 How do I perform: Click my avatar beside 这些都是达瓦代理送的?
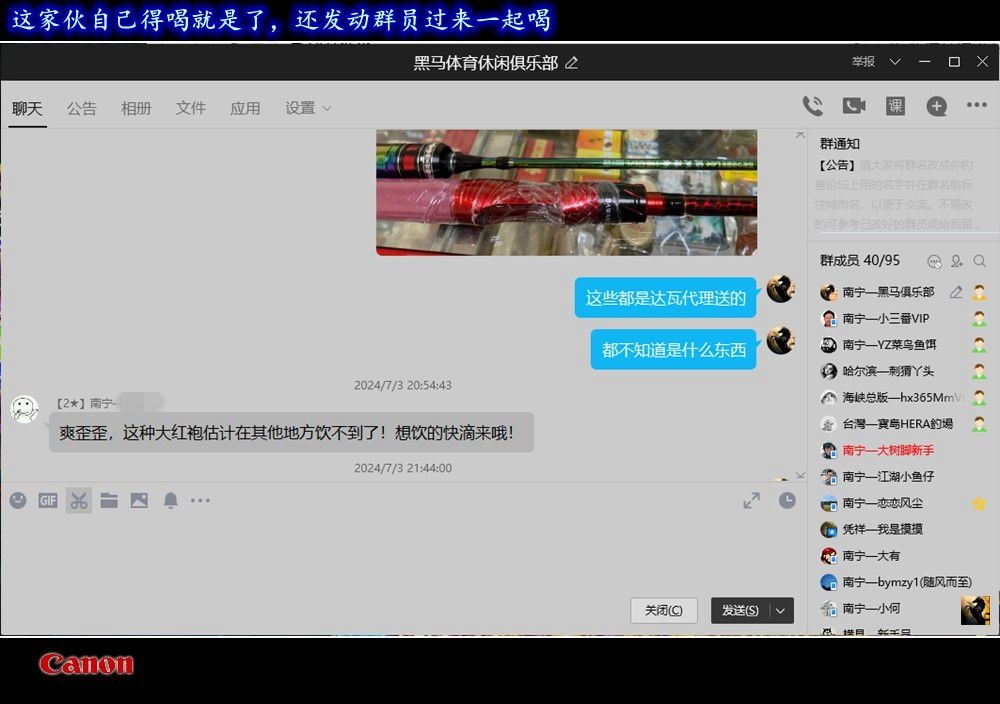(780, 289)
